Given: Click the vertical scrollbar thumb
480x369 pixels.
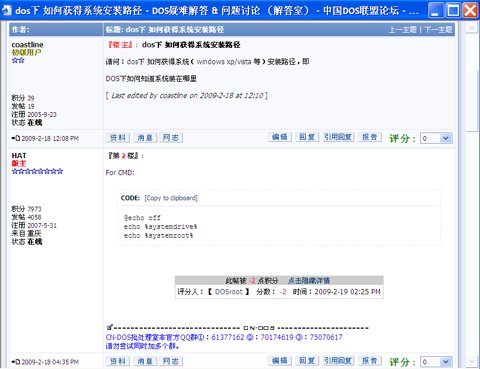Looking at the screenshot, I should tap(472, 102).
